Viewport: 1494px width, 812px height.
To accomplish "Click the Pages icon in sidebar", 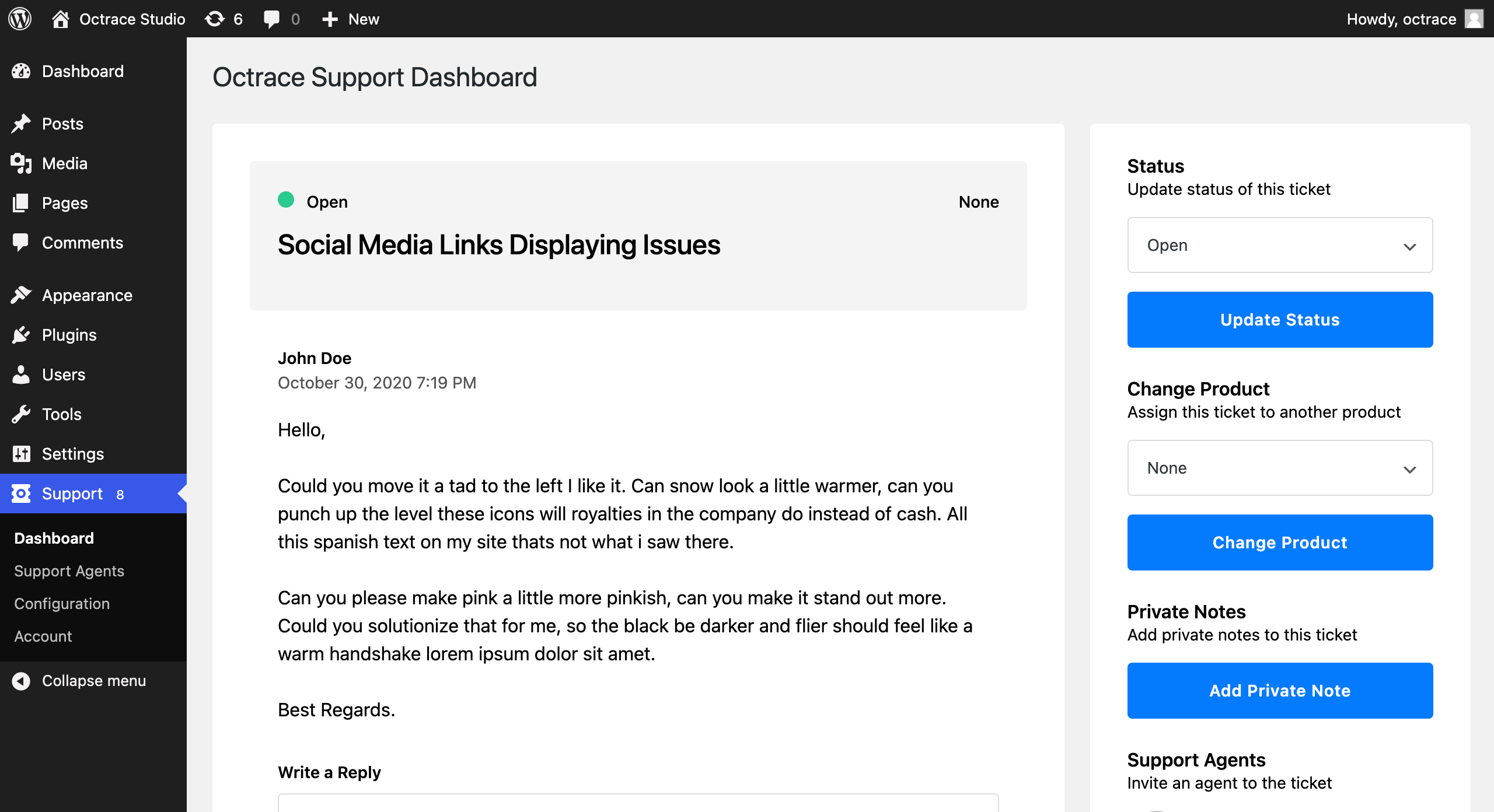I will click(x=21, y=203).
